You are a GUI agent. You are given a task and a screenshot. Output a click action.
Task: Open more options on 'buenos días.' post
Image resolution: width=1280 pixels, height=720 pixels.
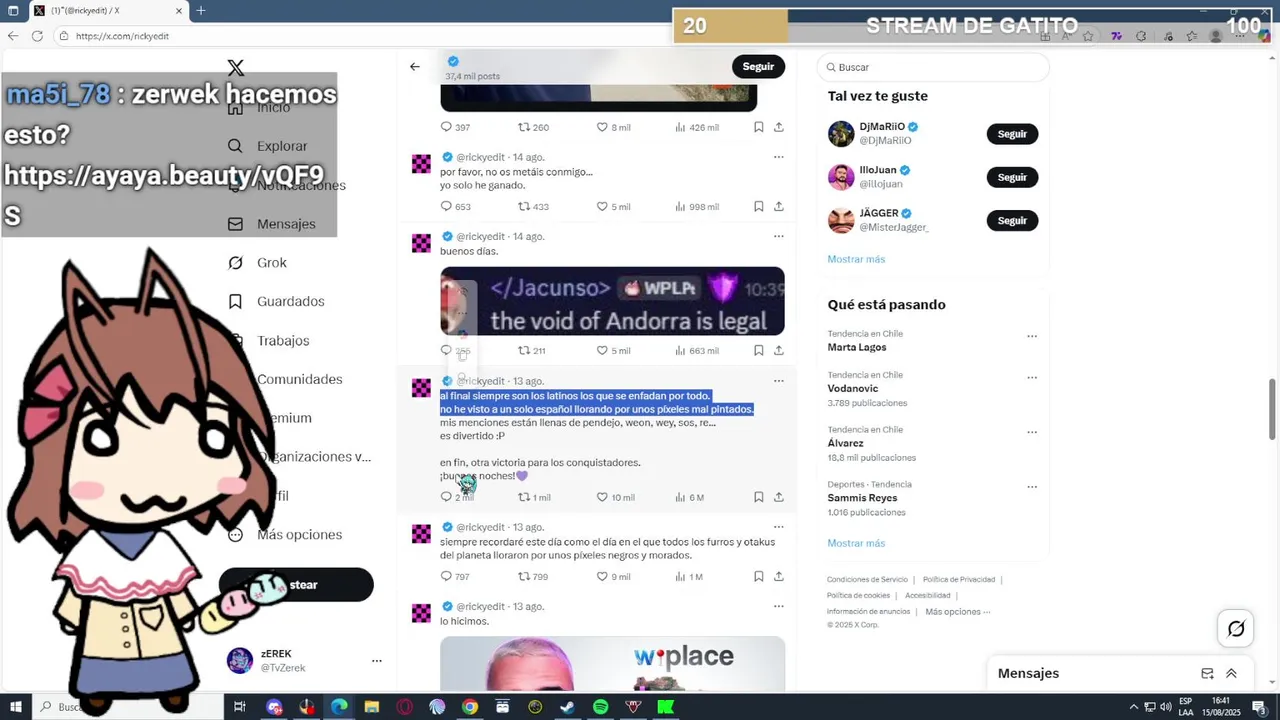(x=778, y=236)
